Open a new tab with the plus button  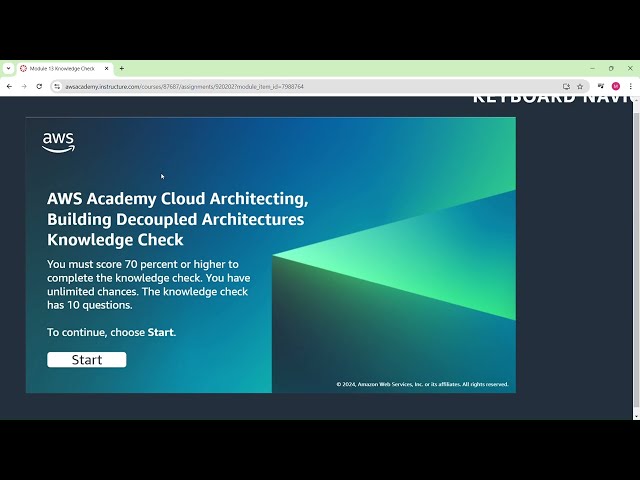pos(122,69)
